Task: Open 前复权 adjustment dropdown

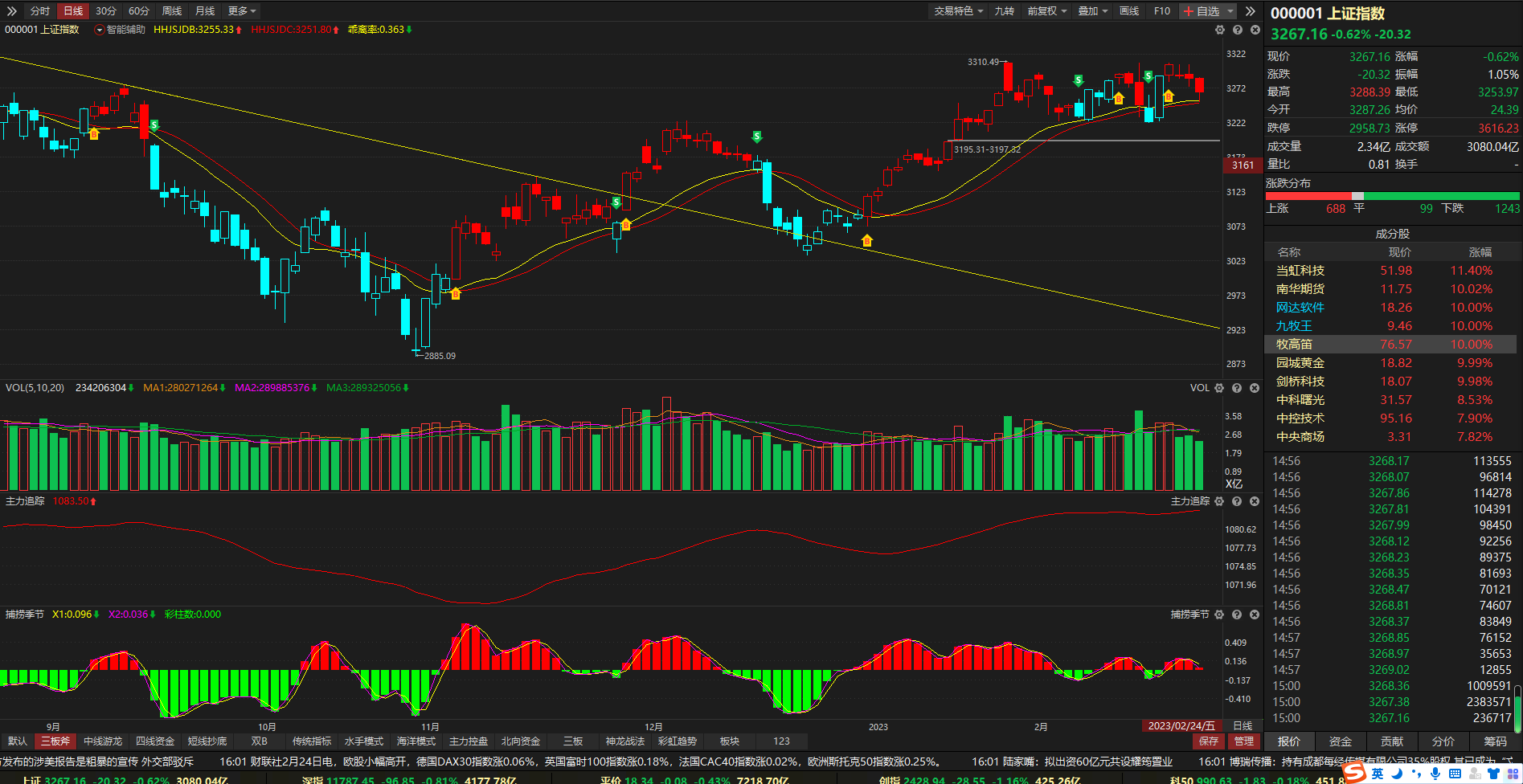Action: [x=1046, y=11]
